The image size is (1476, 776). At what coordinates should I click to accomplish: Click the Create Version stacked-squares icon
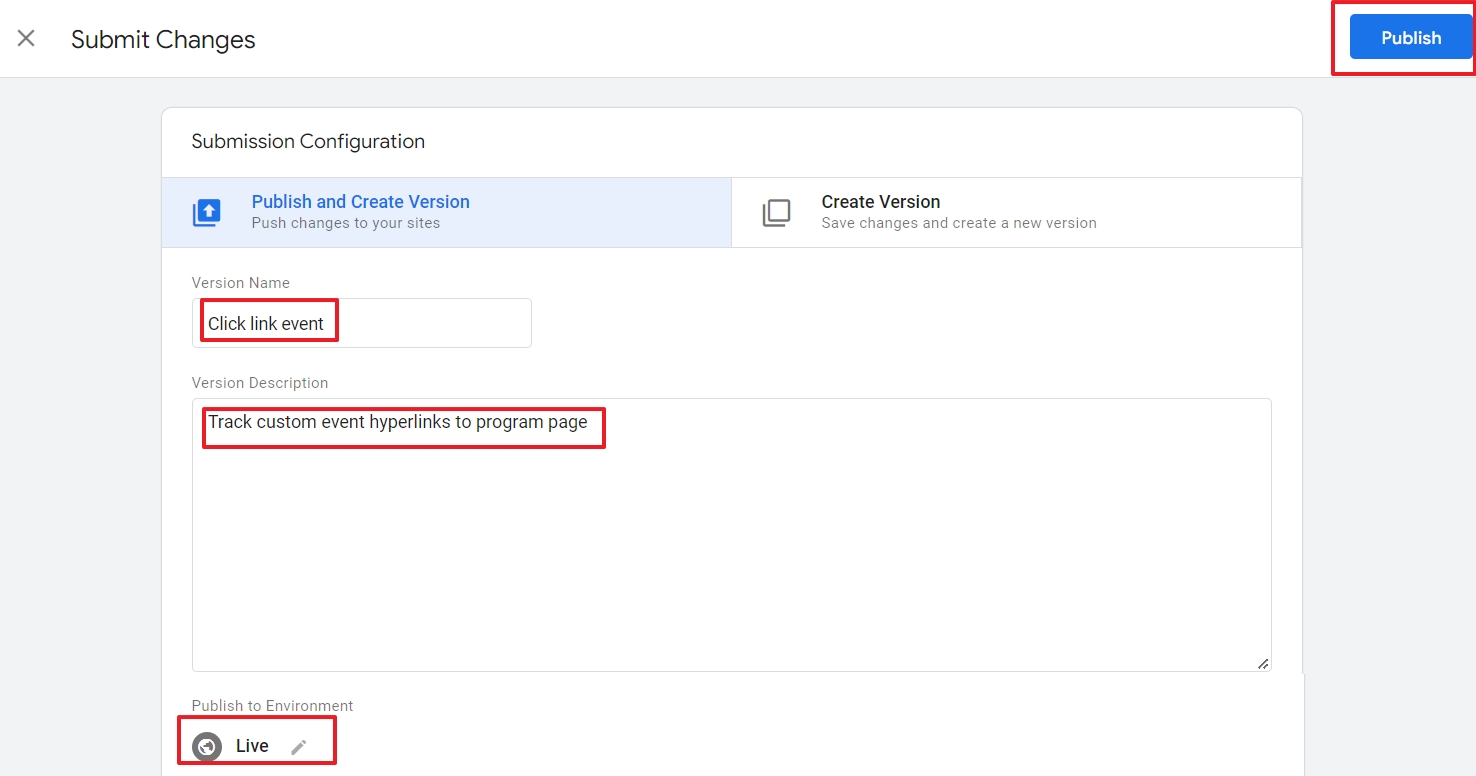coord(776,213)
